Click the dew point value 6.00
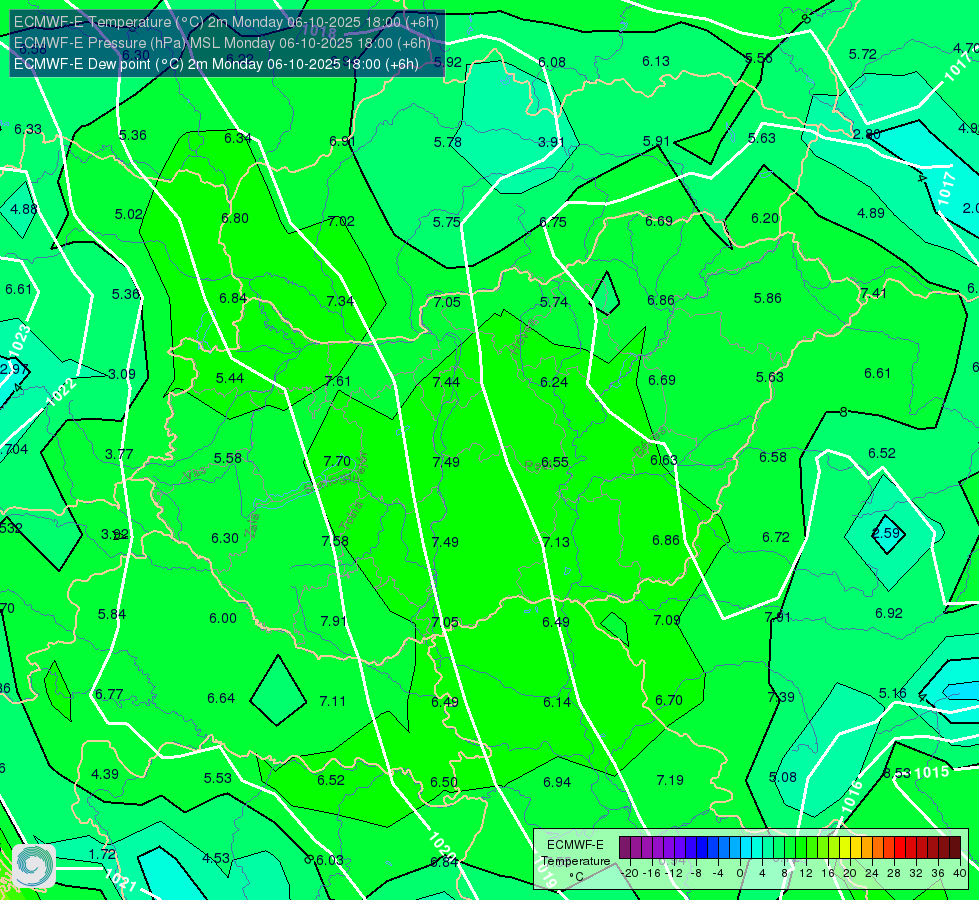Screen dimensions: 979x900 (x=223, y=618)
